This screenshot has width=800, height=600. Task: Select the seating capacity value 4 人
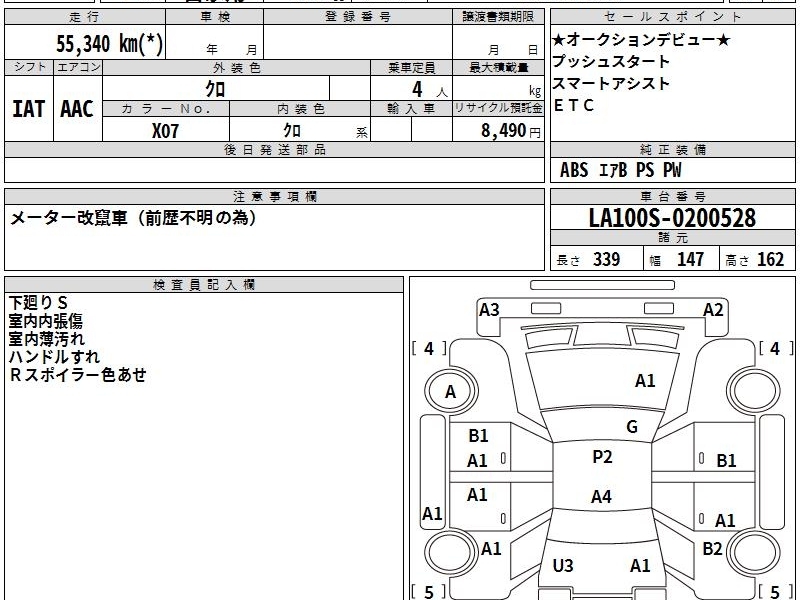(x=429, y=90)
